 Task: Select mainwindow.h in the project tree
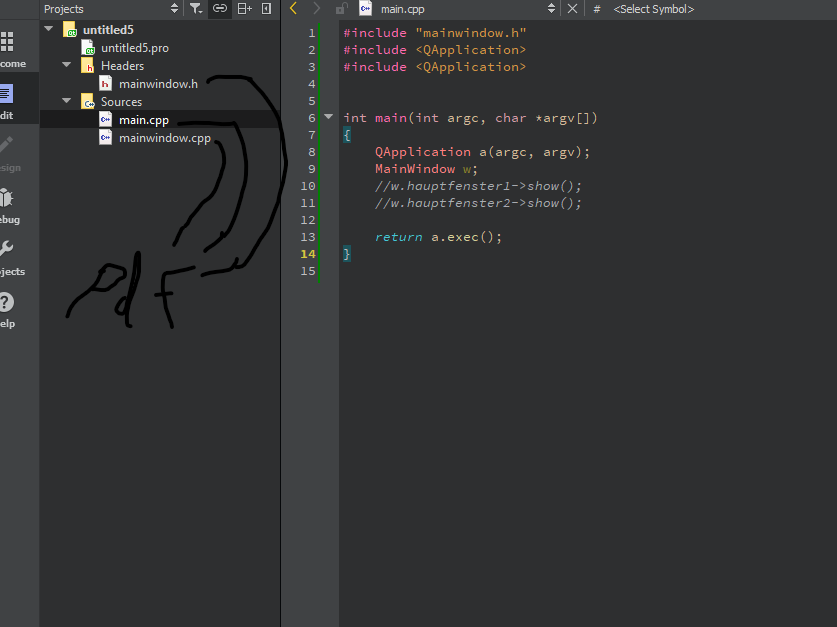(x=158, y=84)
